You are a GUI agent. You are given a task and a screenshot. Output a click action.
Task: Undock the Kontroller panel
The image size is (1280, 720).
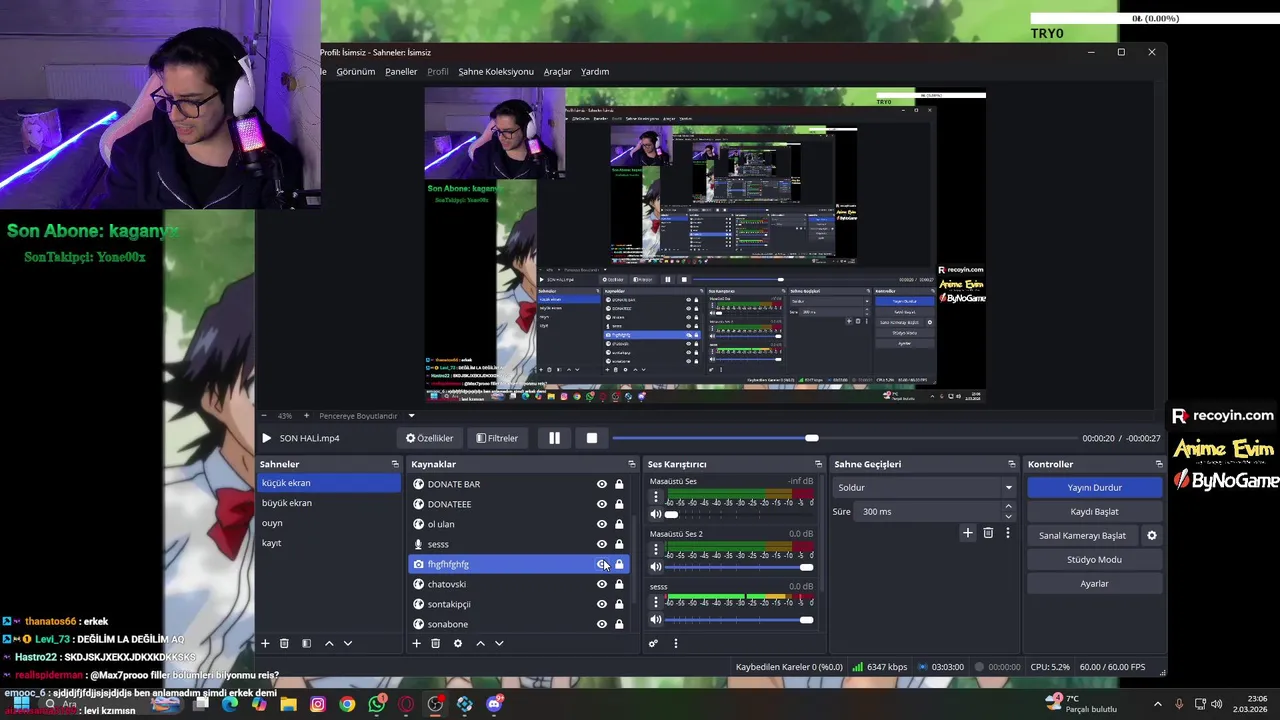tap(1159, 464)
